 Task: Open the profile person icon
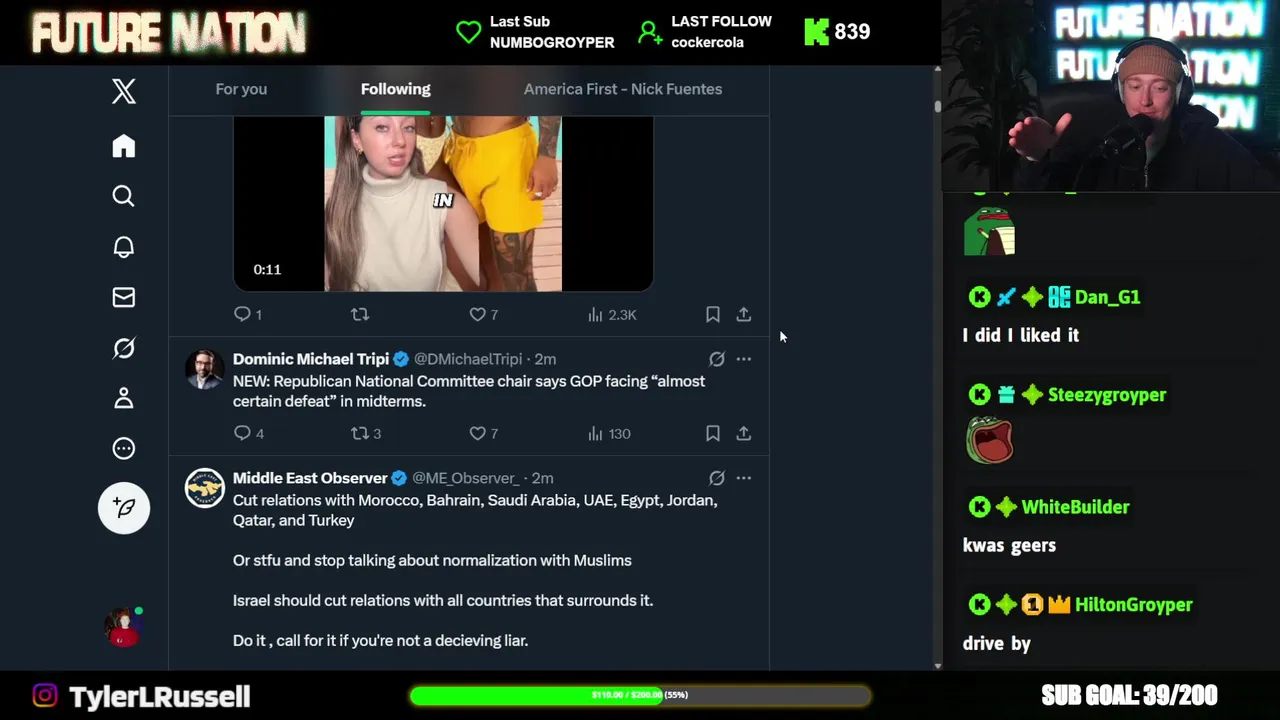(x=123, y=398)
